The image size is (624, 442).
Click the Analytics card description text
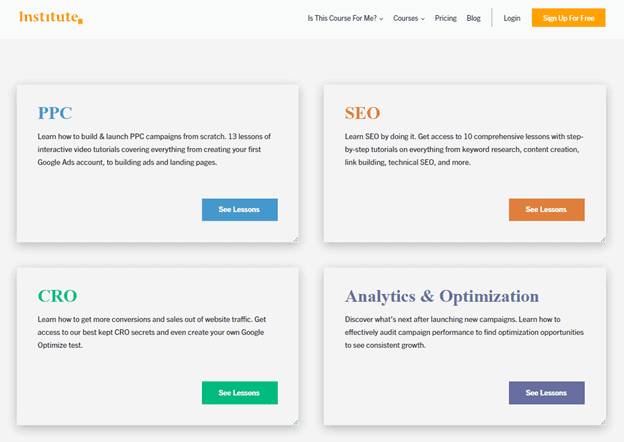pos(464,332)
